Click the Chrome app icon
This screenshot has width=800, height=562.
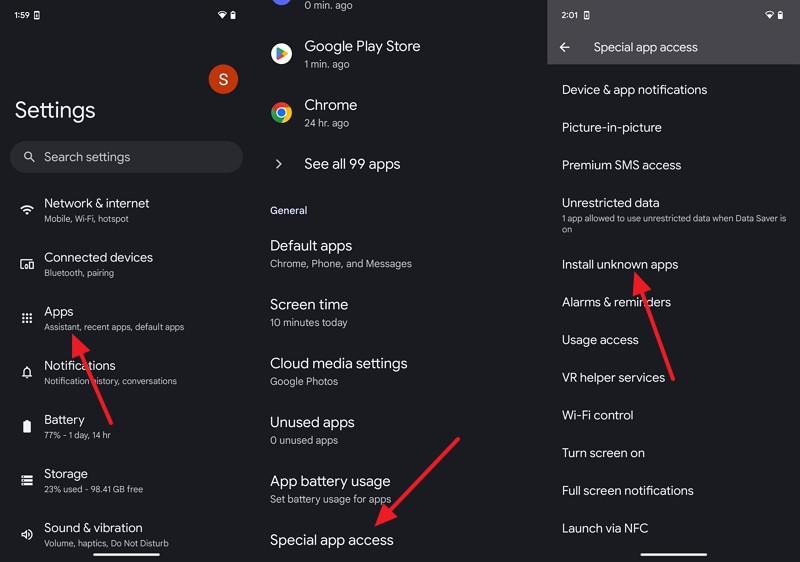pos(281,113)
